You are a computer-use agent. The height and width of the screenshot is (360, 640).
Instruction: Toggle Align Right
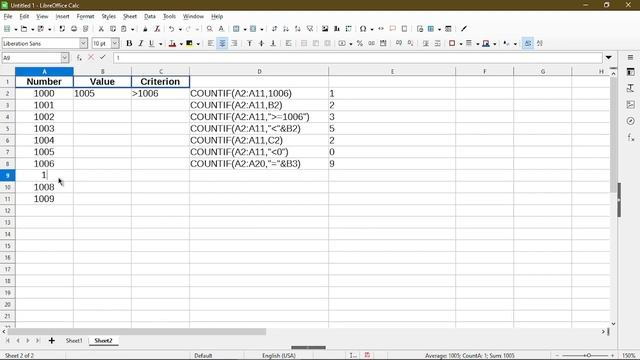click(234, 43)
